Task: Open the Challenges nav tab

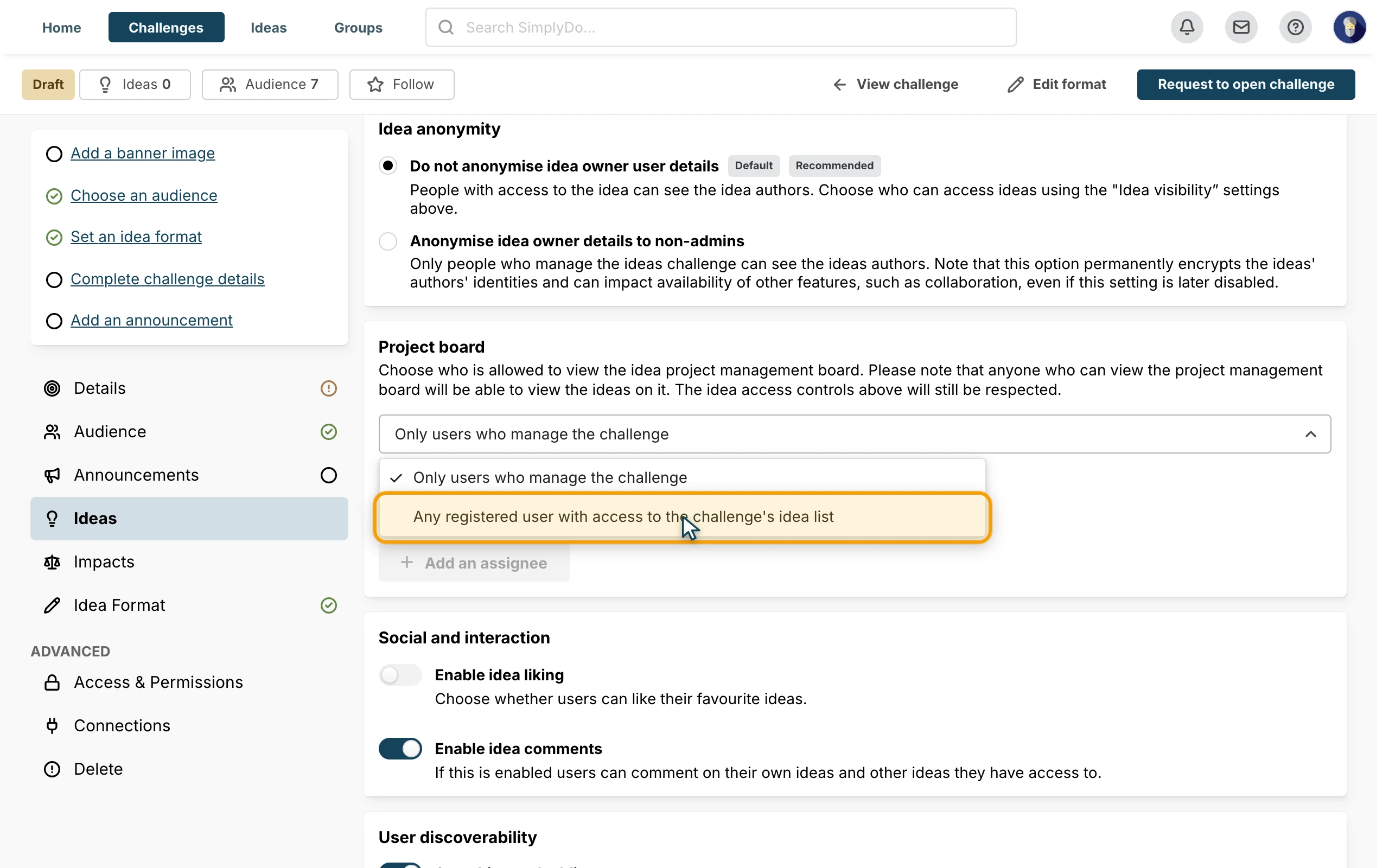Action: [166, 27]
